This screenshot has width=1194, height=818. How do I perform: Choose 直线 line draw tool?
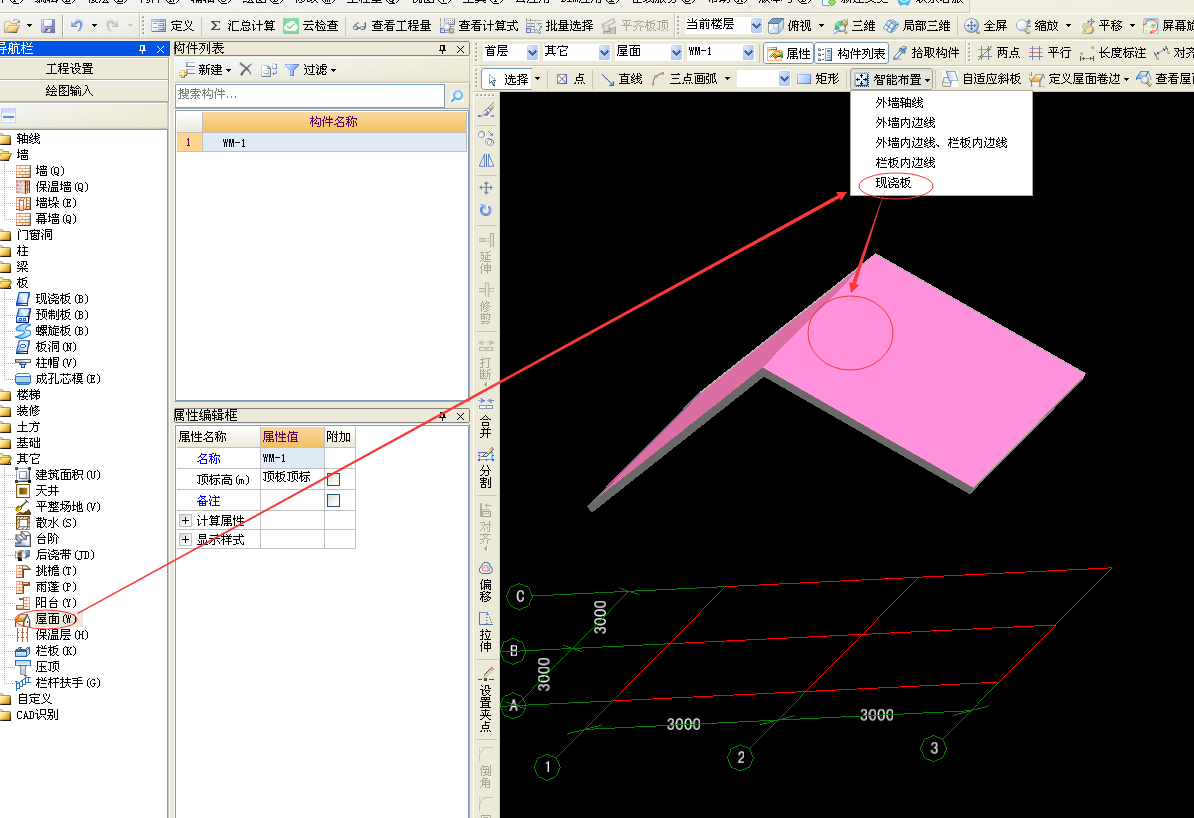pos(621,79)
